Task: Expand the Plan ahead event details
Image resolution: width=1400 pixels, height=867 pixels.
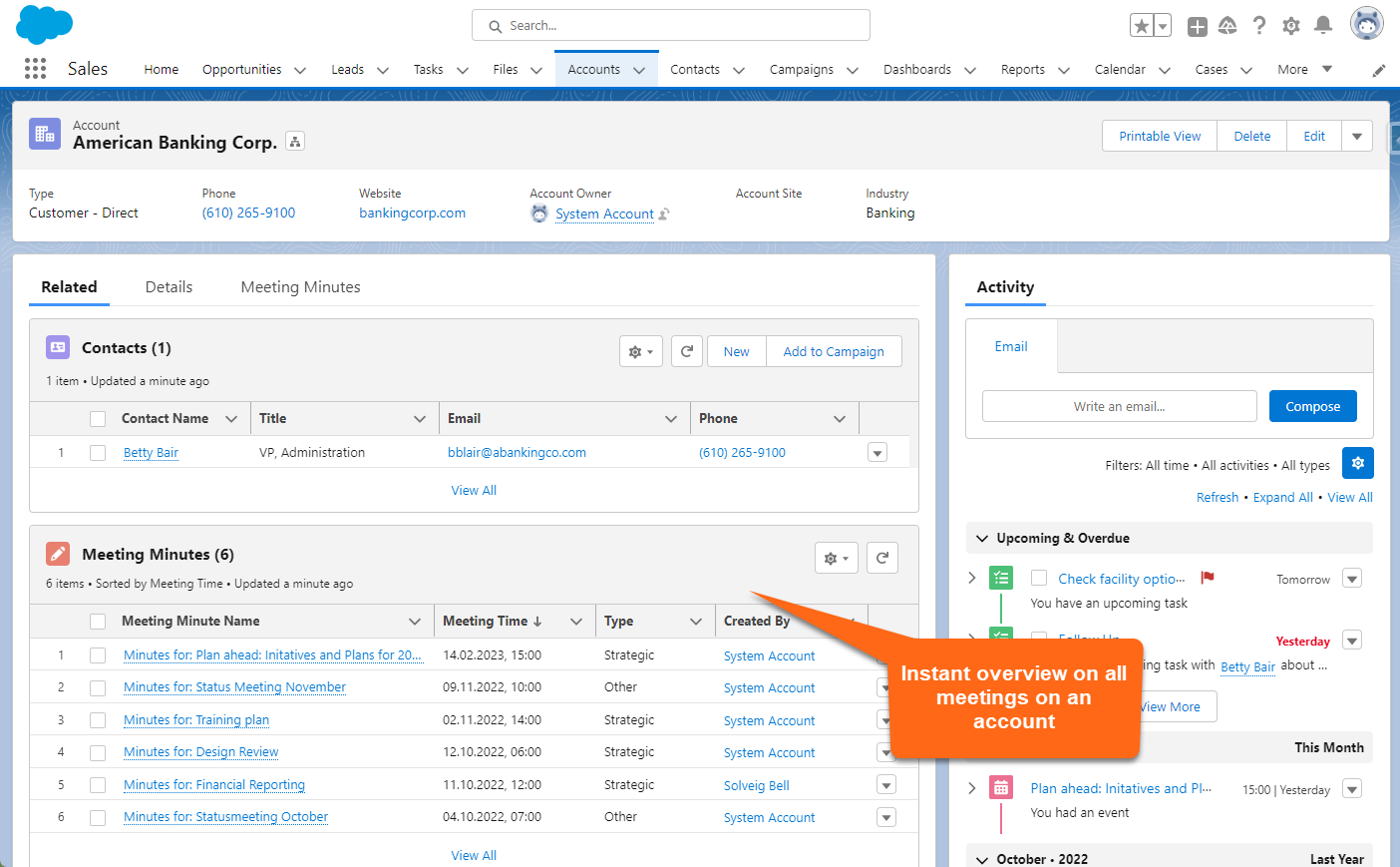Action: click(972, 788)
